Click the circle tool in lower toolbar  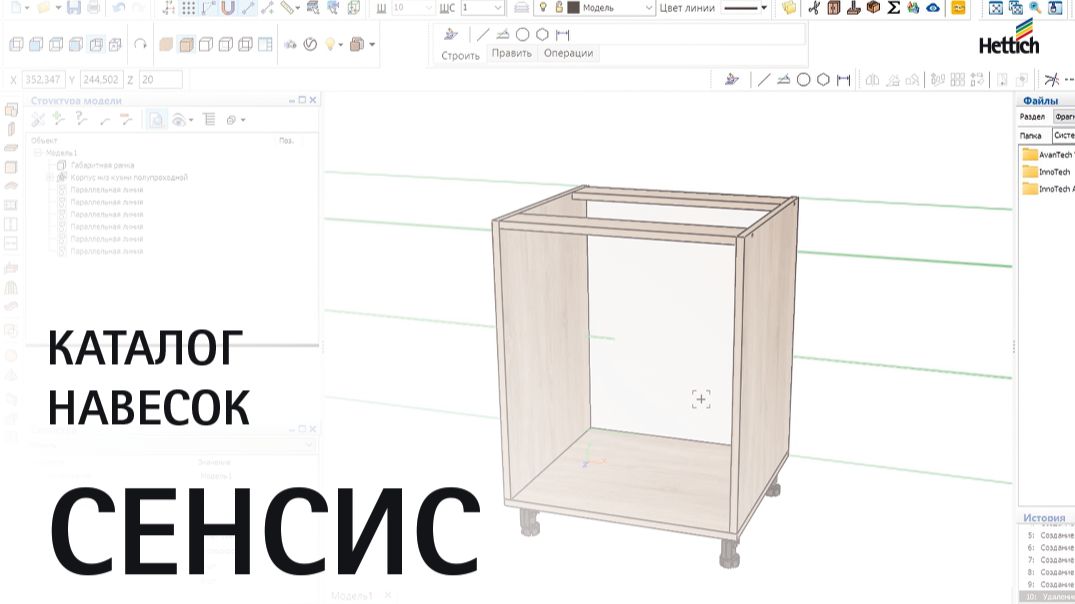804,80
